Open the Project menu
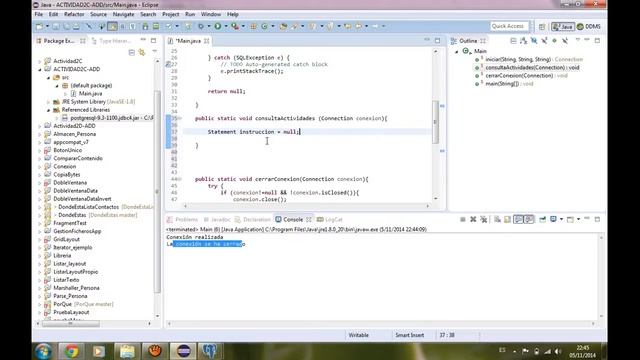Viewport: 640px width, 360px height. click(171, 14)
